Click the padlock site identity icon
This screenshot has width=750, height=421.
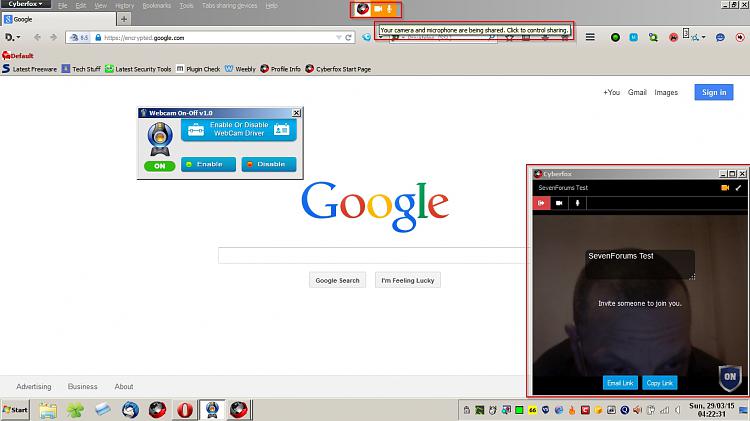pos(98,37)
